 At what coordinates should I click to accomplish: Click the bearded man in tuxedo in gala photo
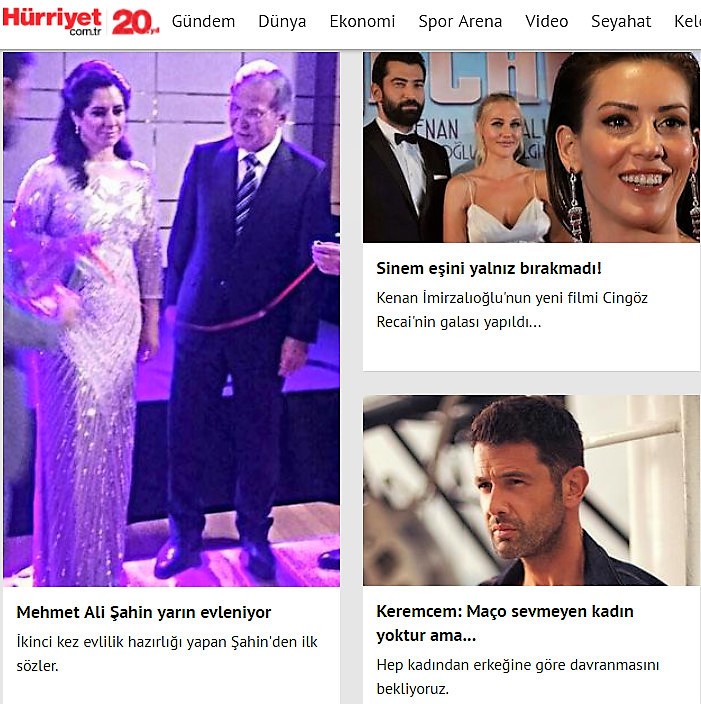(x=404, y=147)
